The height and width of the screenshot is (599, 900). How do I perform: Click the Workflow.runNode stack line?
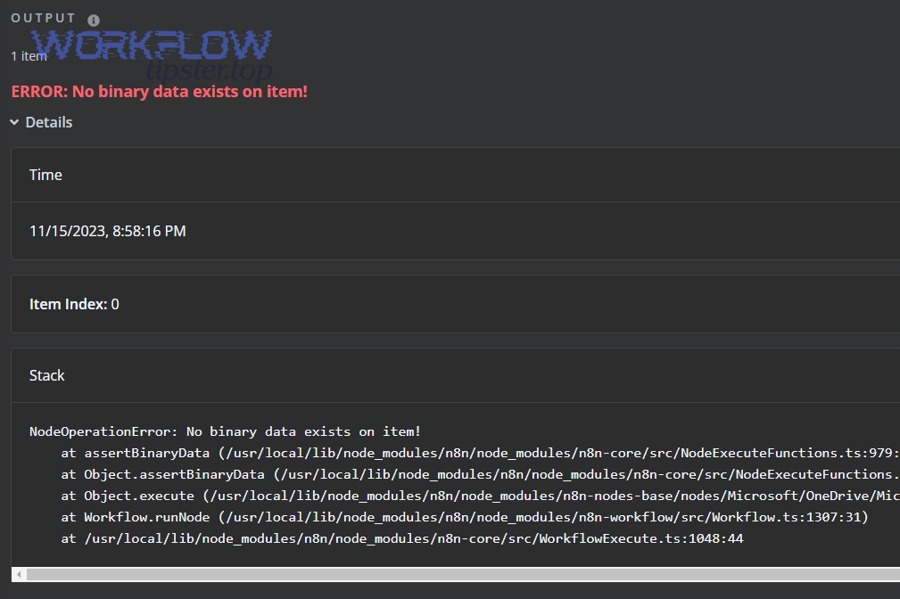pos(464,517)
